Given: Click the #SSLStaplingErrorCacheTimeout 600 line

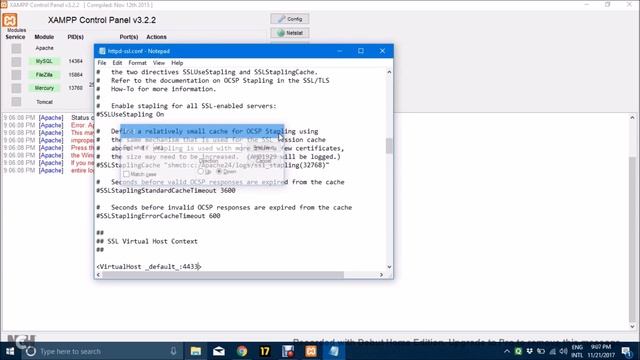Looking at the screenshot, I should pos(158,216).
